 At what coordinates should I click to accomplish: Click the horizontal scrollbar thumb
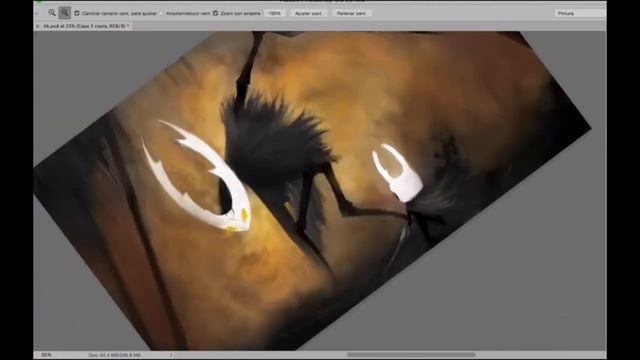pos(411,355)
